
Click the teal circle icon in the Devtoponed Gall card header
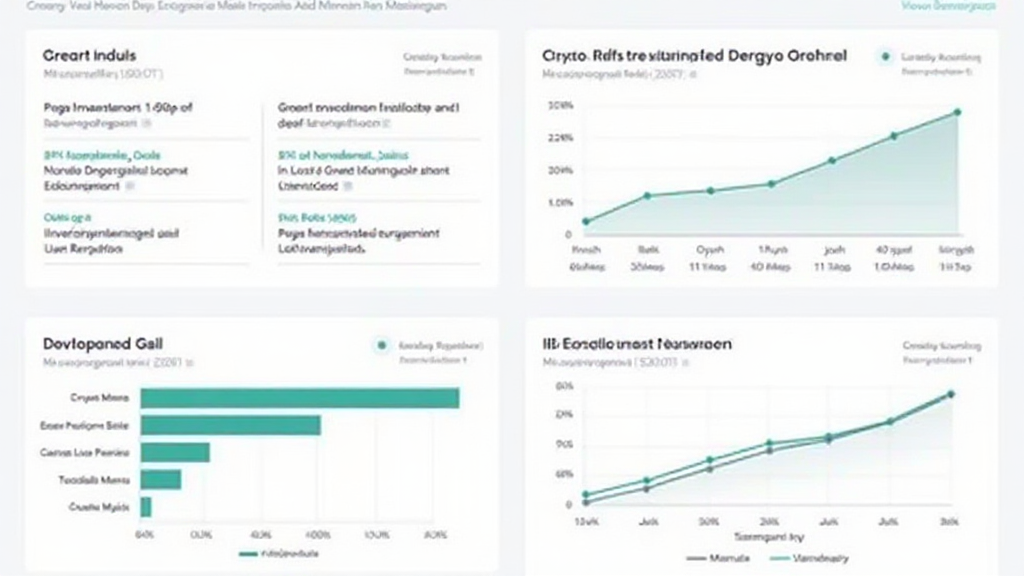pyautogui.click(x=381, y=345)
